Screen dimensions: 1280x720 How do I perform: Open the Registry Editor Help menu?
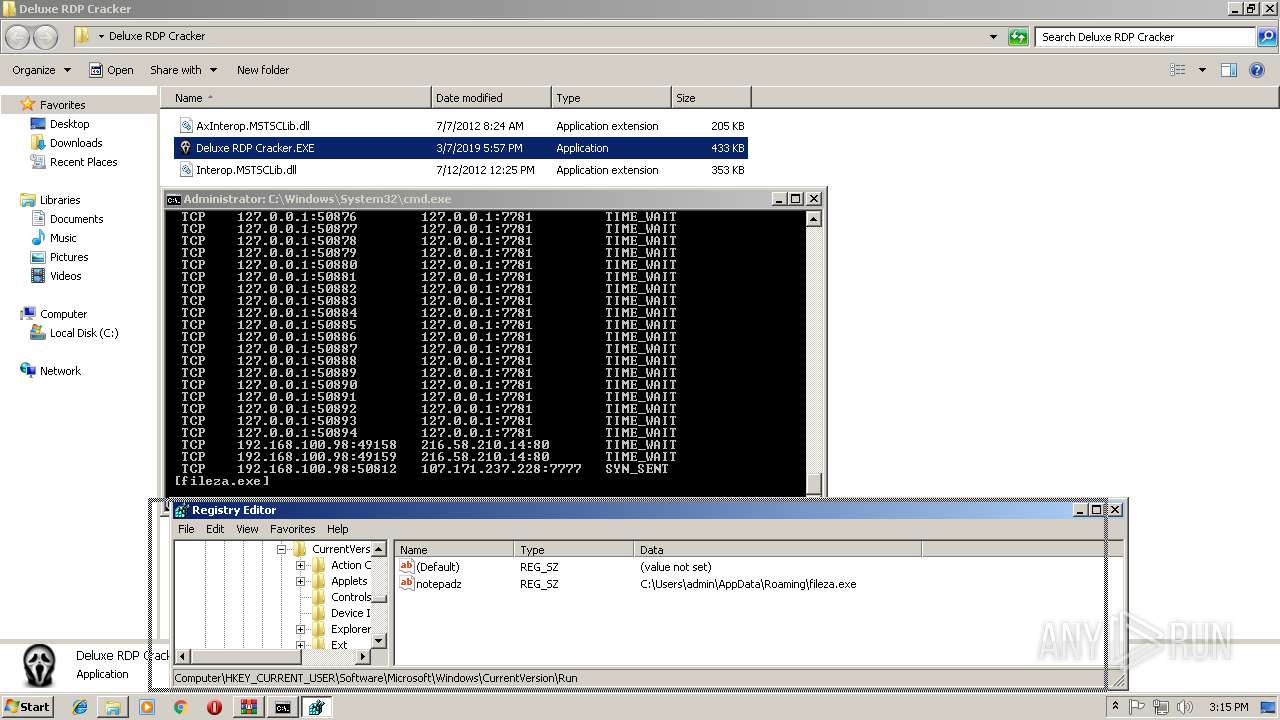(338, 529)
